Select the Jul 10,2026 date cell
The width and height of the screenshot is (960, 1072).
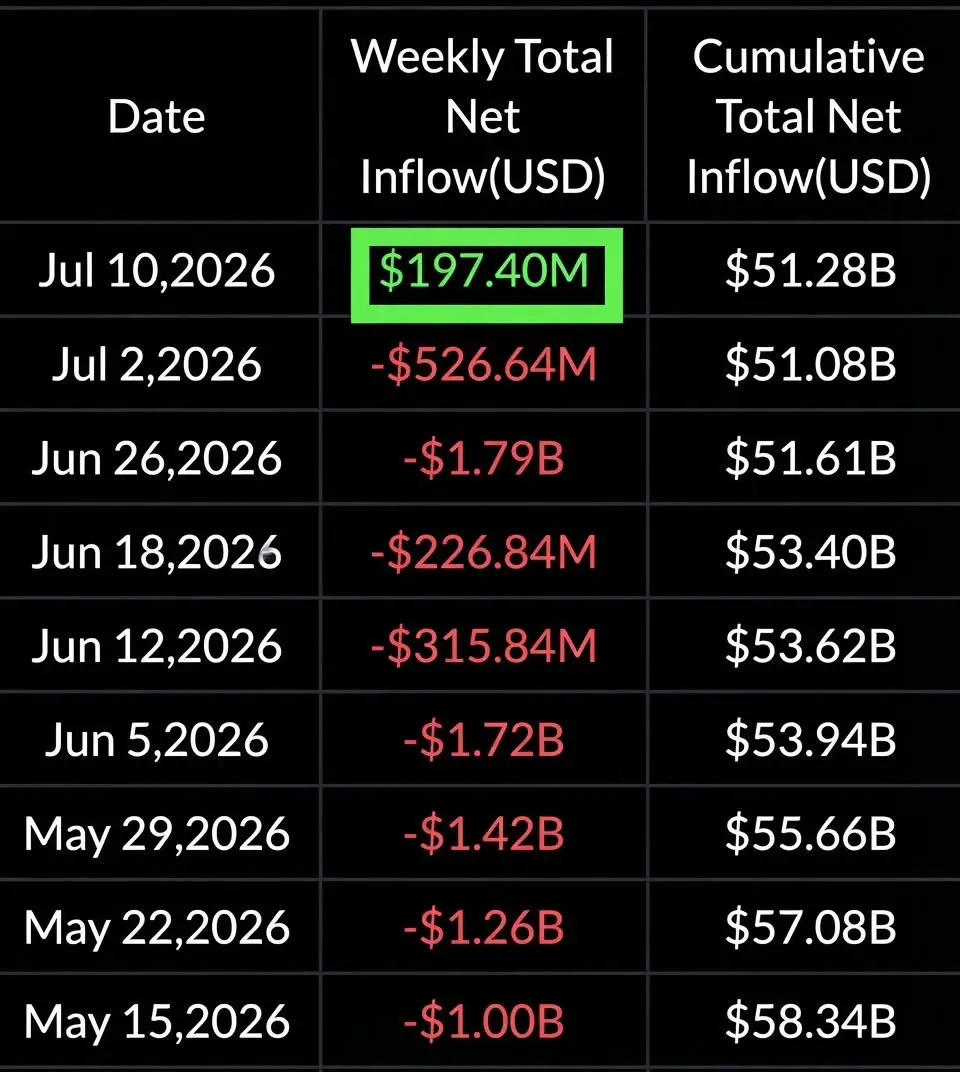tap(157, 271)
